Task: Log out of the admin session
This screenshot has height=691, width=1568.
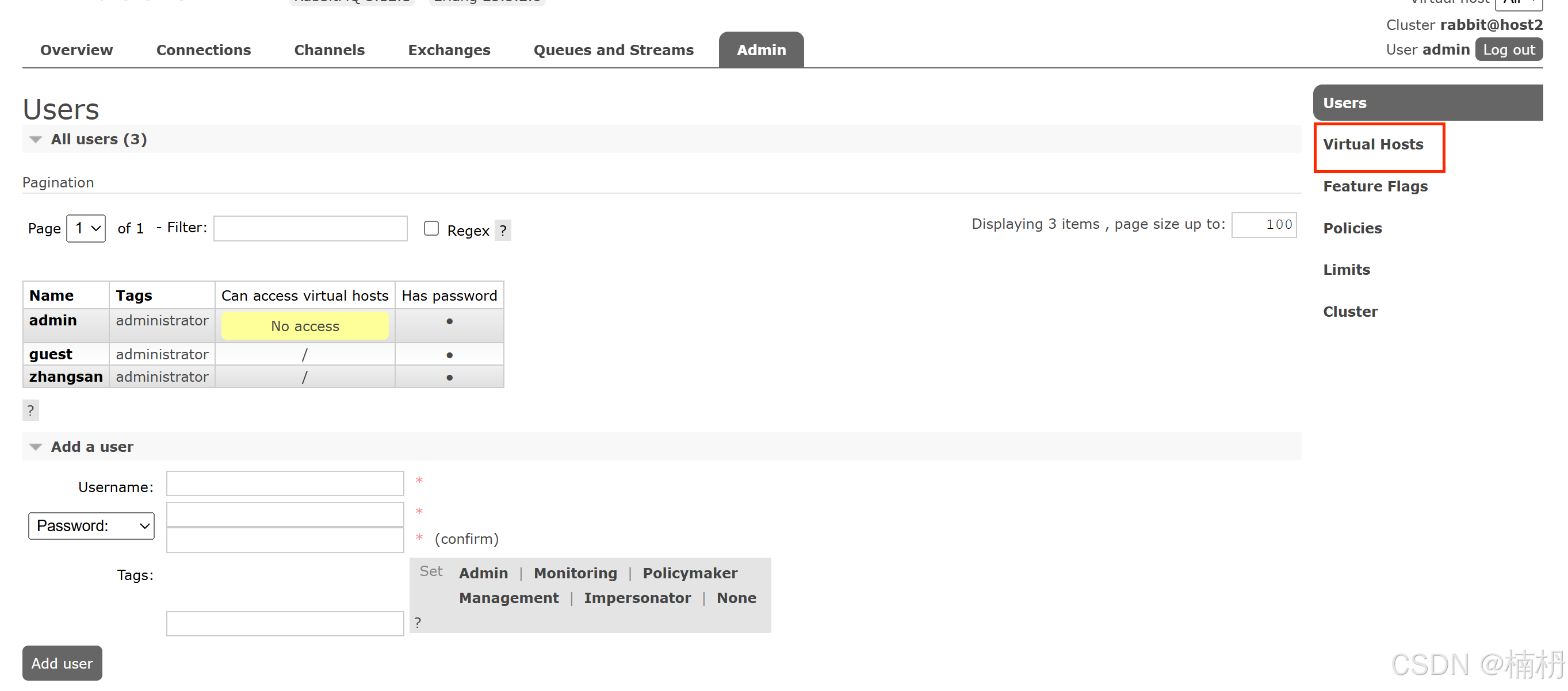Action: tap(1508, 50)
